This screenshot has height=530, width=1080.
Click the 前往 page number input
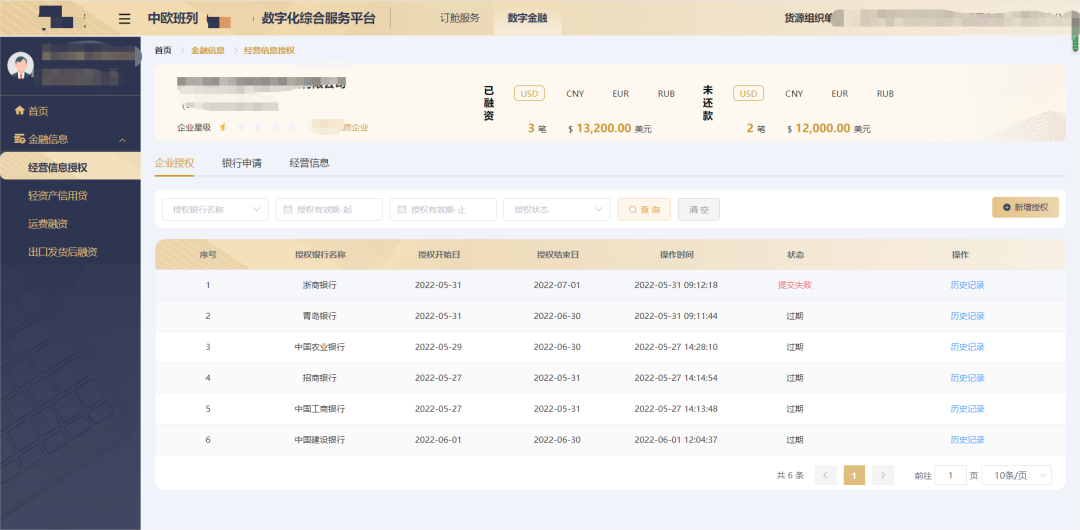[x=951, y=475]
